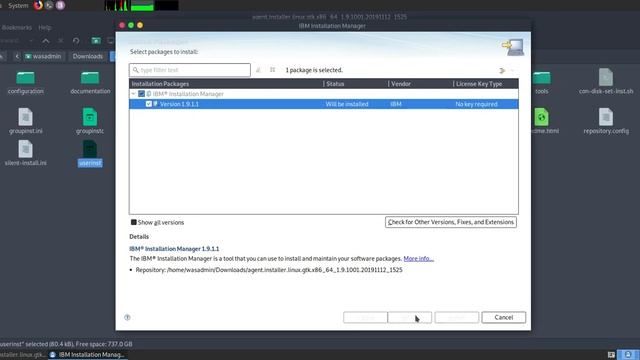This screenshot has width=640, height=360.
Task: Select con-disk-set-inst.sh file in file manager
Action: [606, 82]
